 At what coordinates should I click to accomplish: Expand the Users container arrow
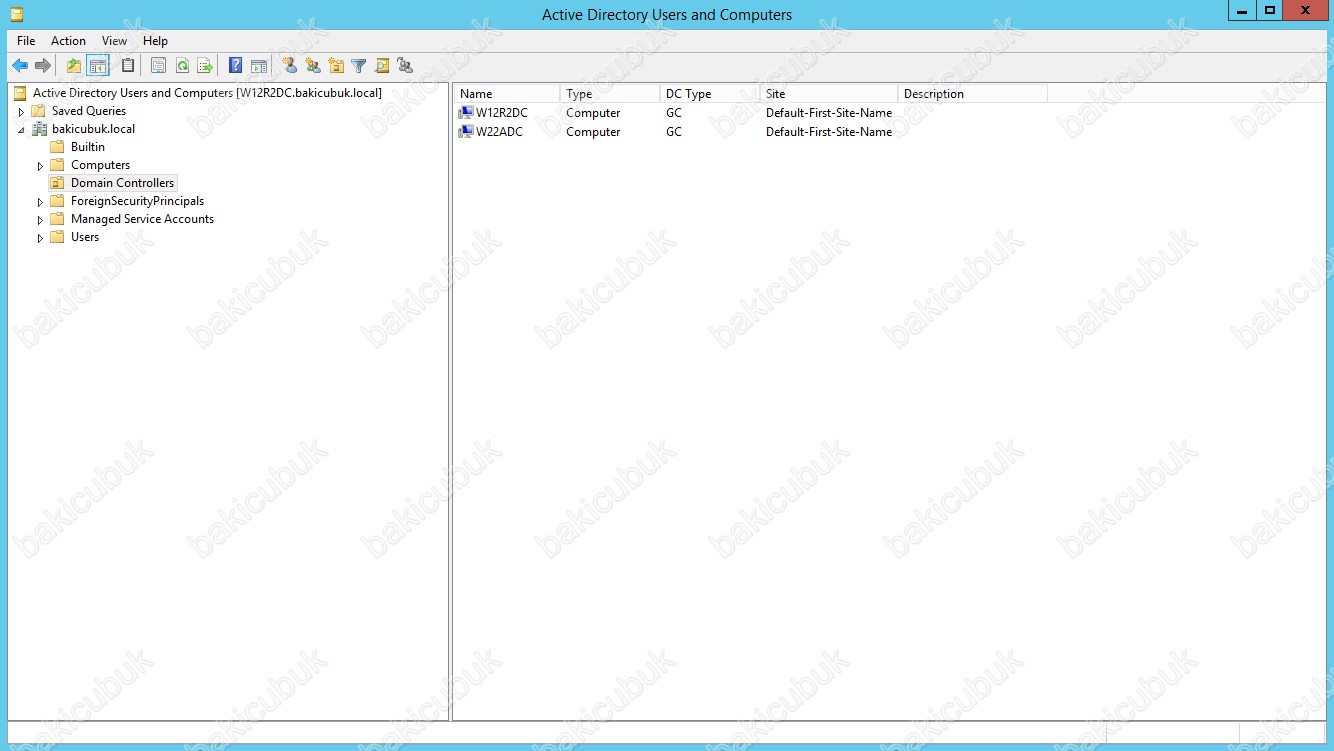click(40, 237)
